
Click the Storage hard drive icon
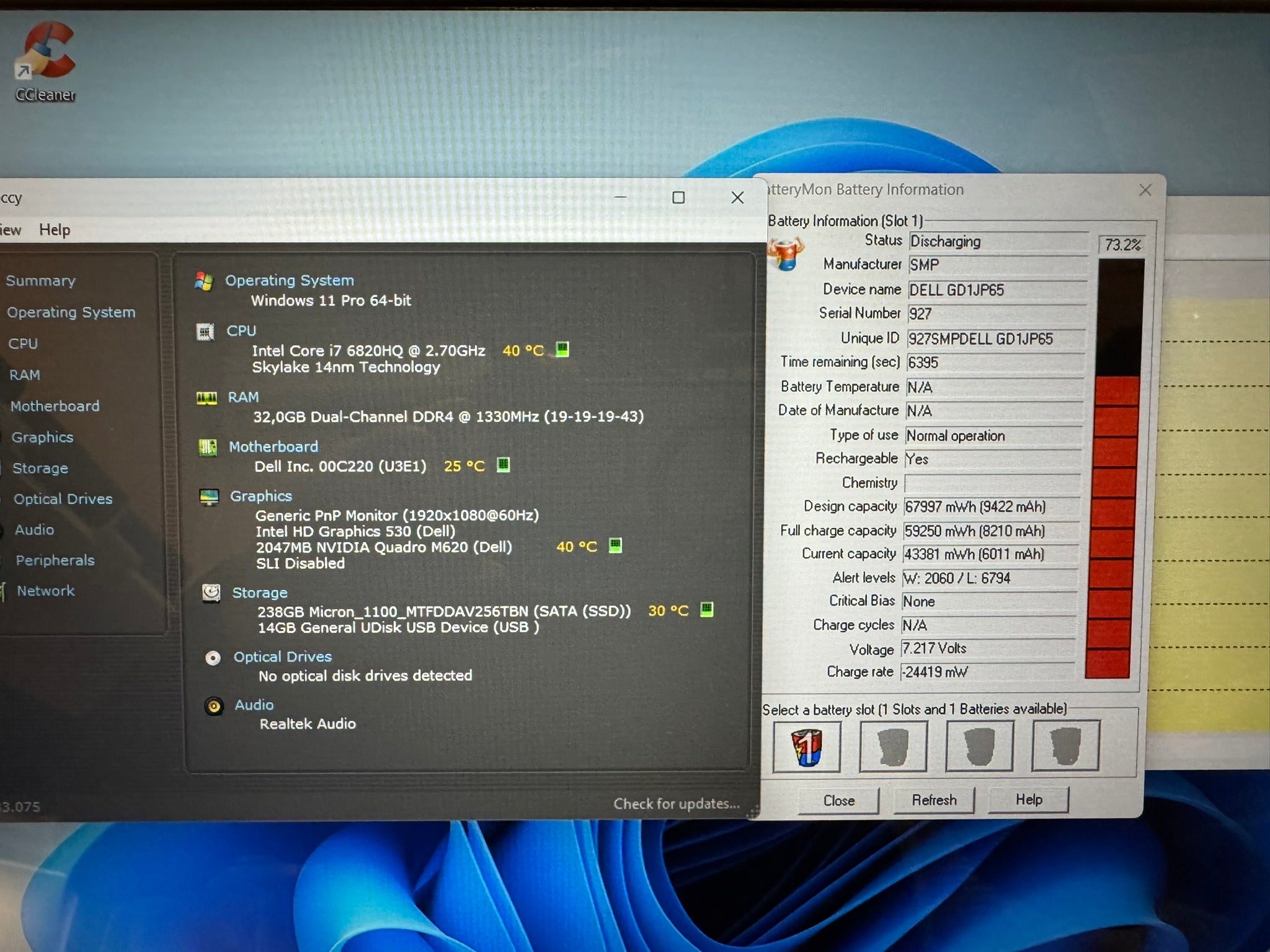pyautogui.click(x=211, y=593)
